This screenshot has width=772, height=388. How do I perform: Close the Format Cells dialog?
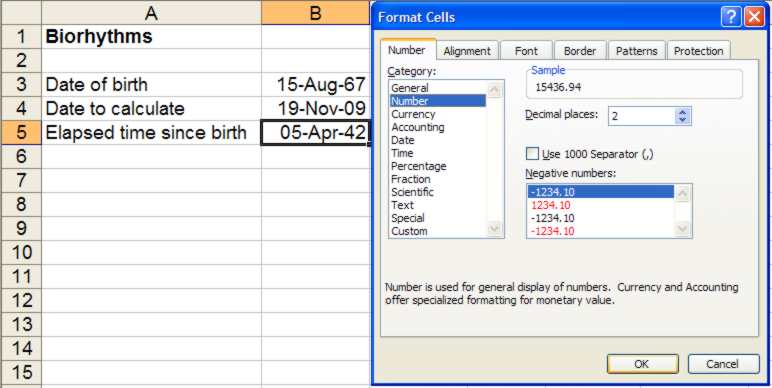pyautogui.click(x=754, y=17)
